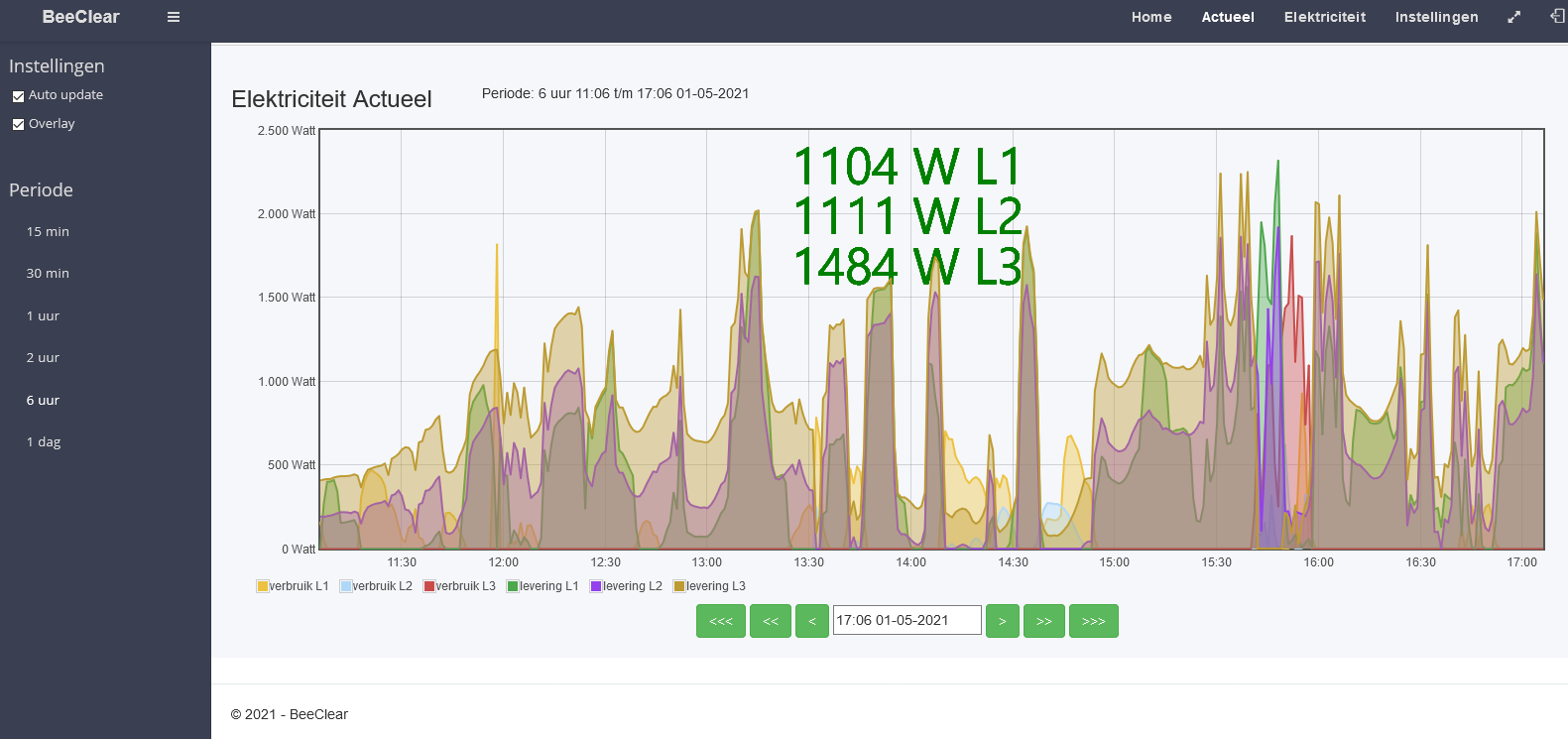Click the BeeClear logo text
Viewport: 1568px width, 739px height.
[x=80, y=17]
